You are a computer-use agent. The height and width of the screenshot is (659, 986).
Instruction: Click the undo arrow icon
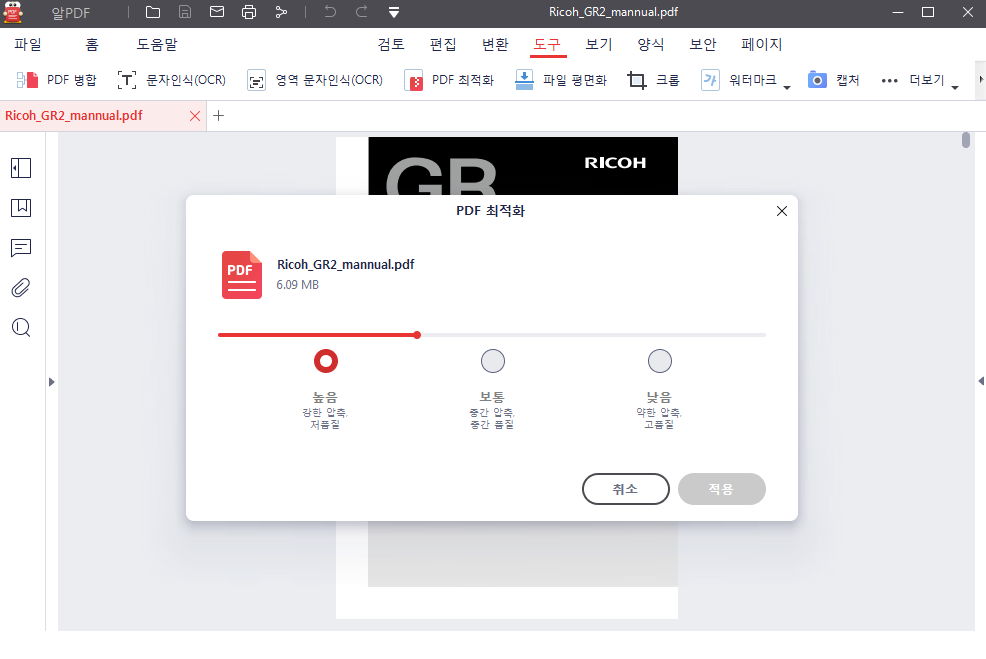pos(330,12)
